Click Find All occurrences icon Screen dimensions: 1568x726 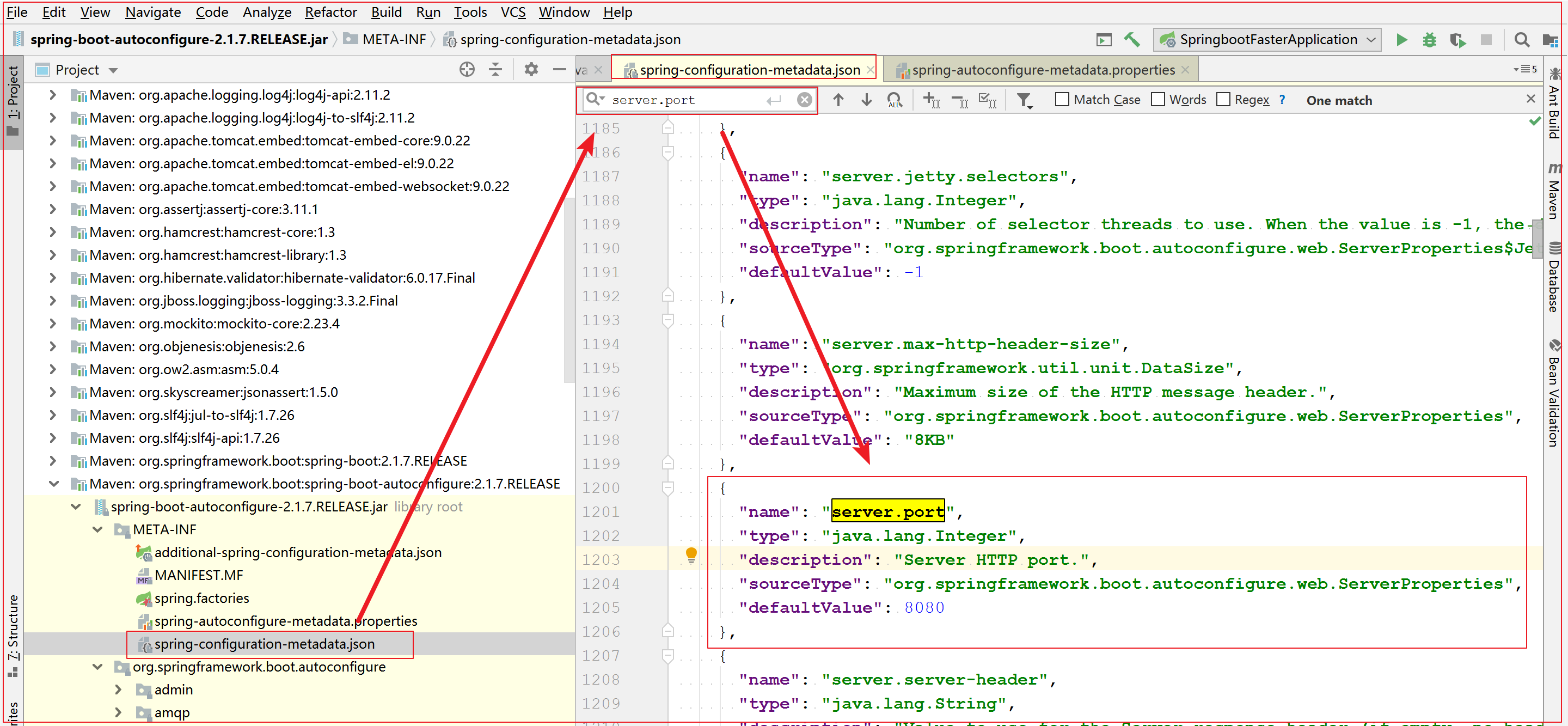pos(894,101)
